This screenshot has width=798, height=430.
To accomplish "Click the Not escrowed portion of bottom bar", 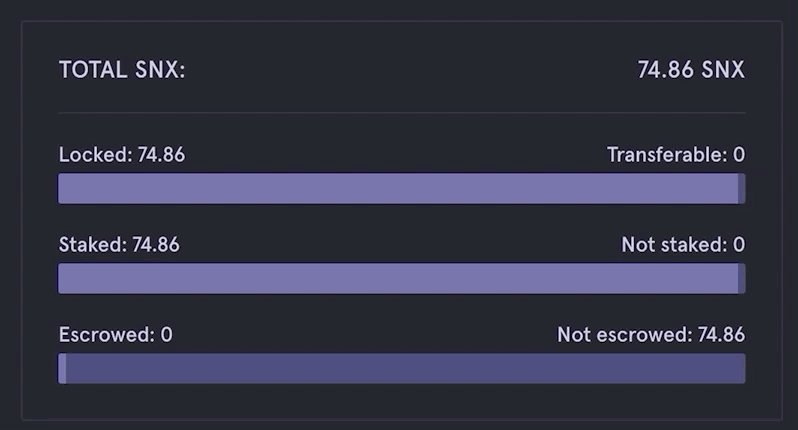I will coord(406,368).
